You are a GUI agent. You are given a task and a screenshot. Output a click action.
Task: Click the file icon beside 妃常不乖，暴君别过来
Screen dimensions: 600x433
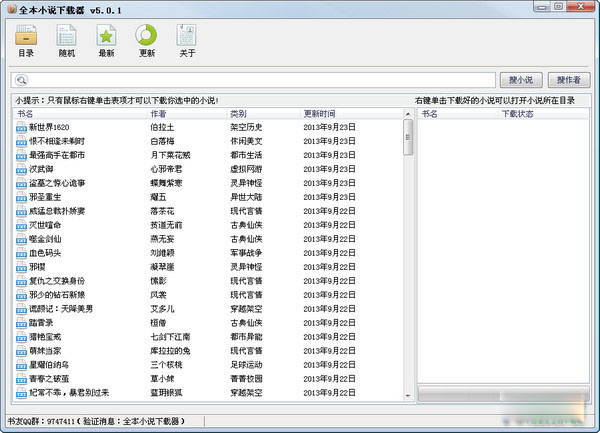coord(21,393)
